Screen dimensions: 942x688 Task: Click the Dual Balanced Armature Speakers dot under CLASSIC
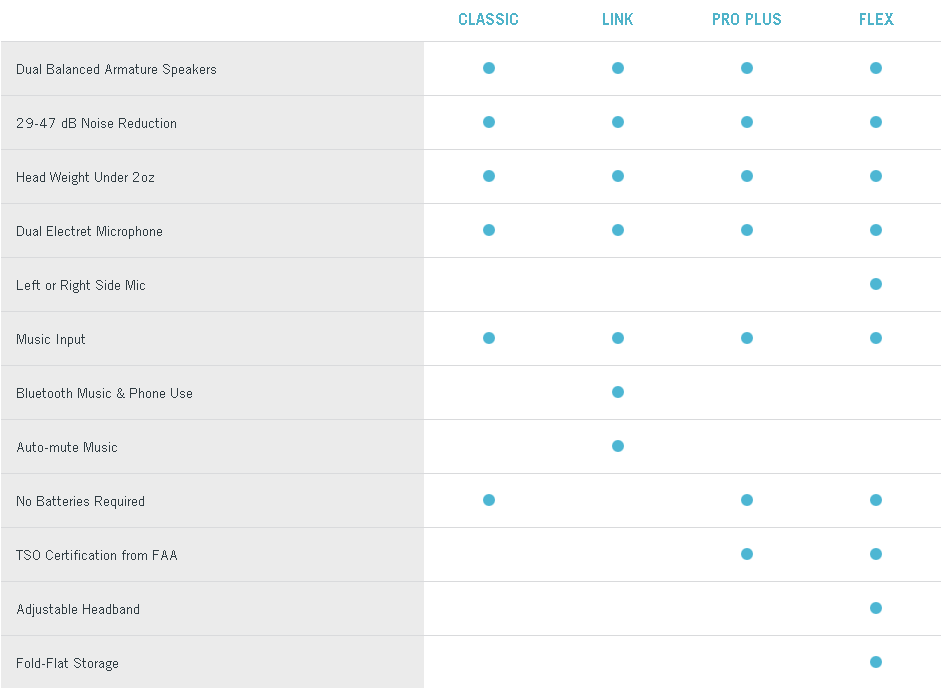pyautogui.click(x=489, y=68)
